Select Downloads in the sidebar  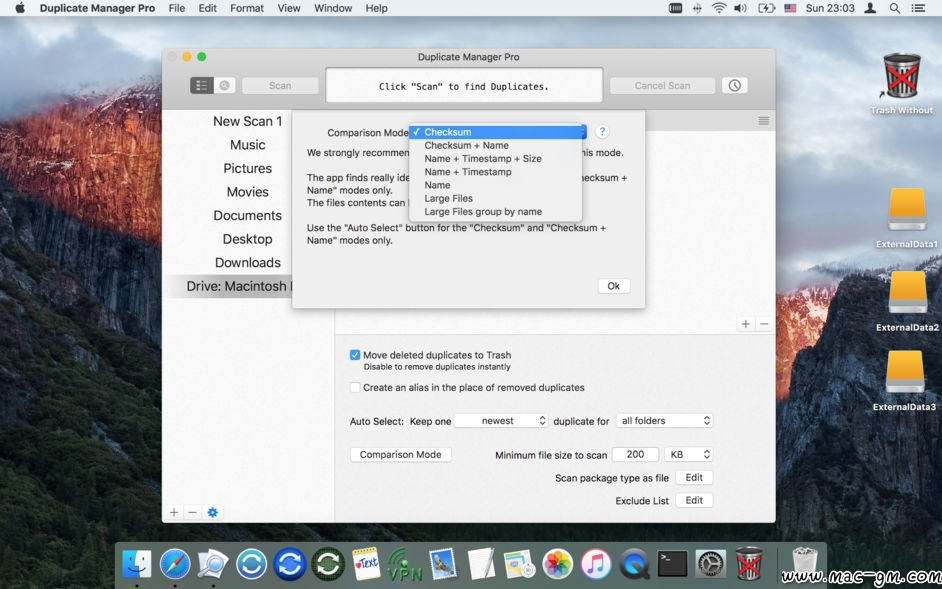[x=248, y=263]
